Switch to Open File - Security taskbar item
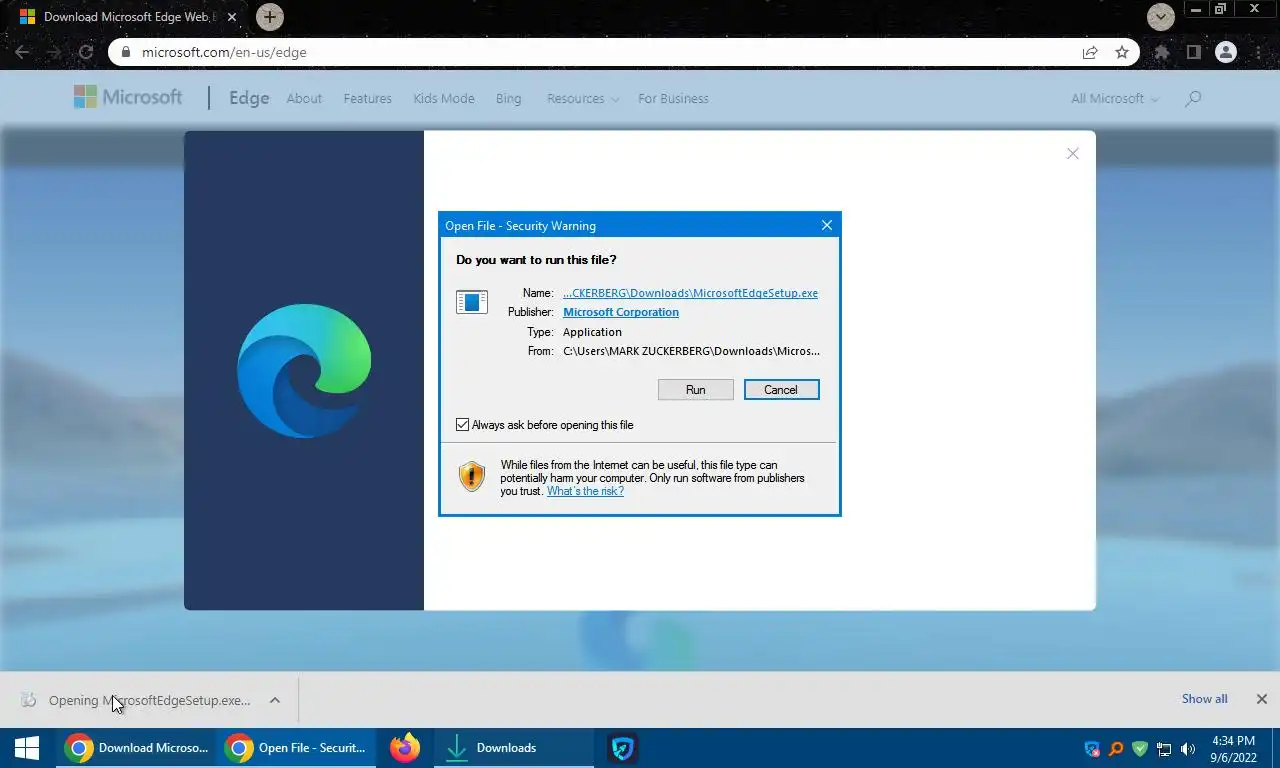The width and height of the screenshot is (1280, 768). [296, 748]
